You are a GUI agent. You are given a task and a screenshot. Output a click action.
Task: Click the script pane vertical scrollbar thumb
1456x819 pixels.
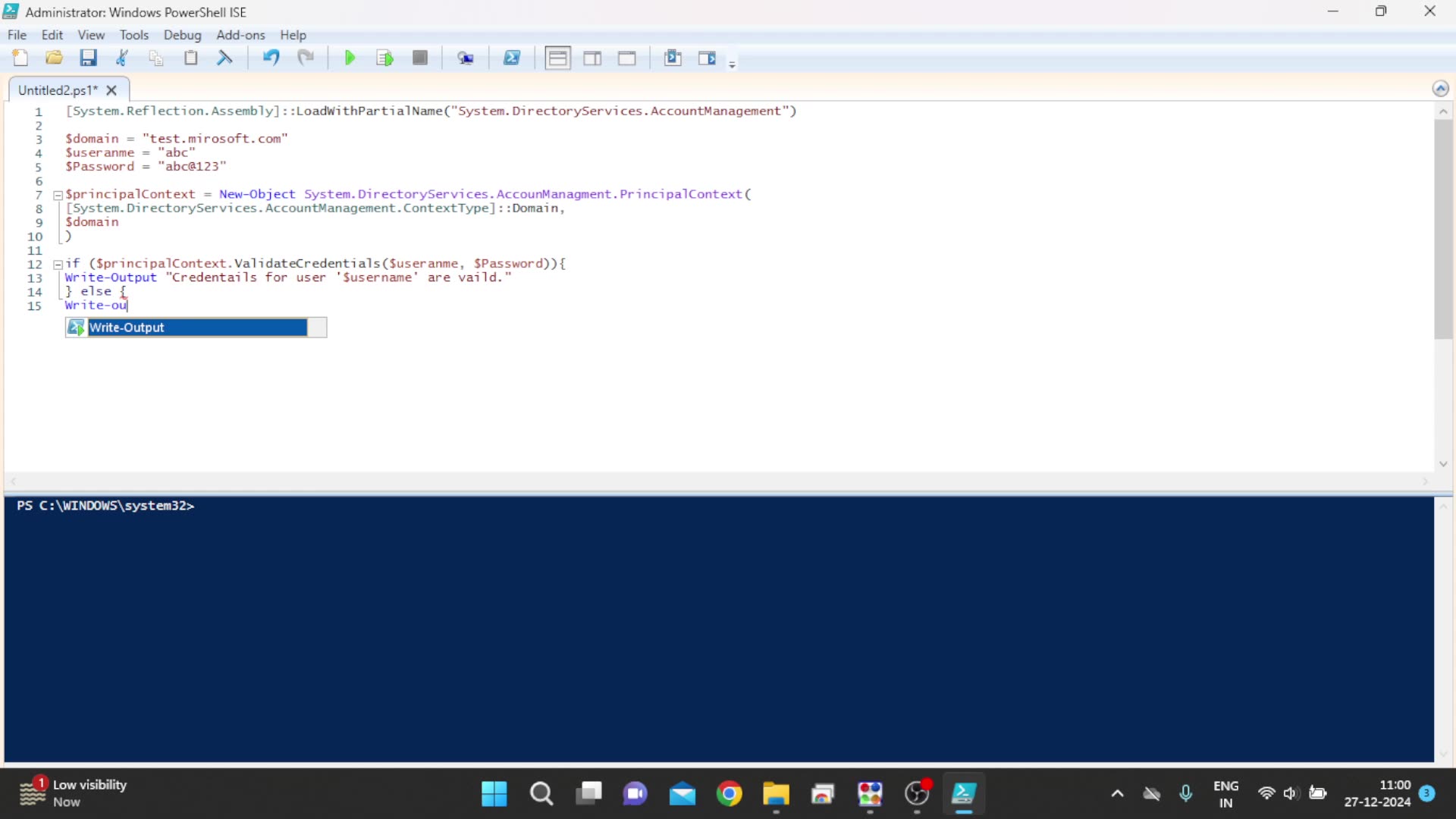tap(1443, 227)
